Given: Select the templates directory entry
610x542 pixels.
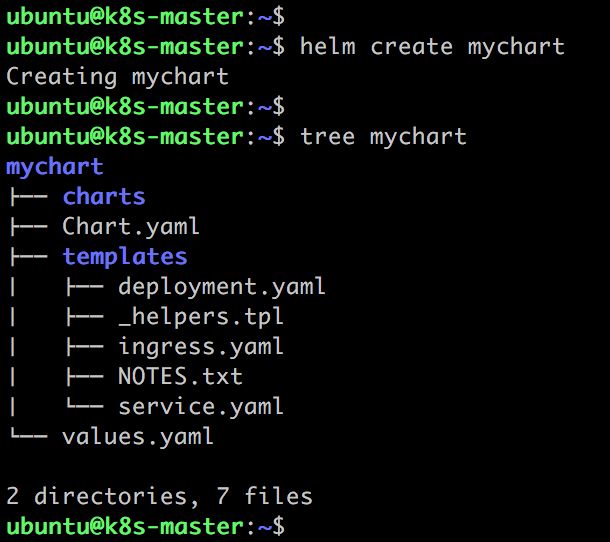Looking at the screenshot, I should tap(125, 257).
